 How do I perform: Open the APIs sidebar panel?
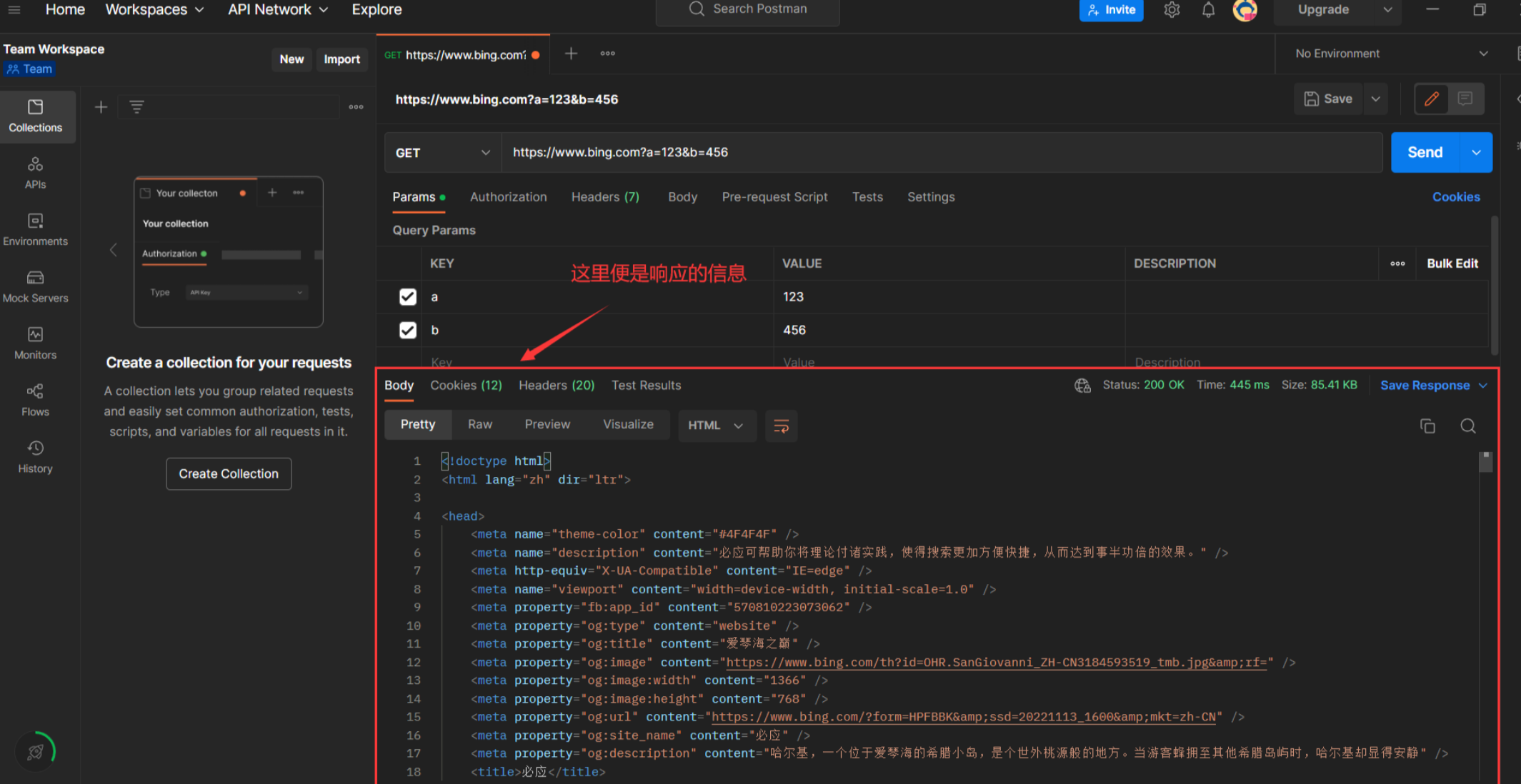(x=36, y=174)
